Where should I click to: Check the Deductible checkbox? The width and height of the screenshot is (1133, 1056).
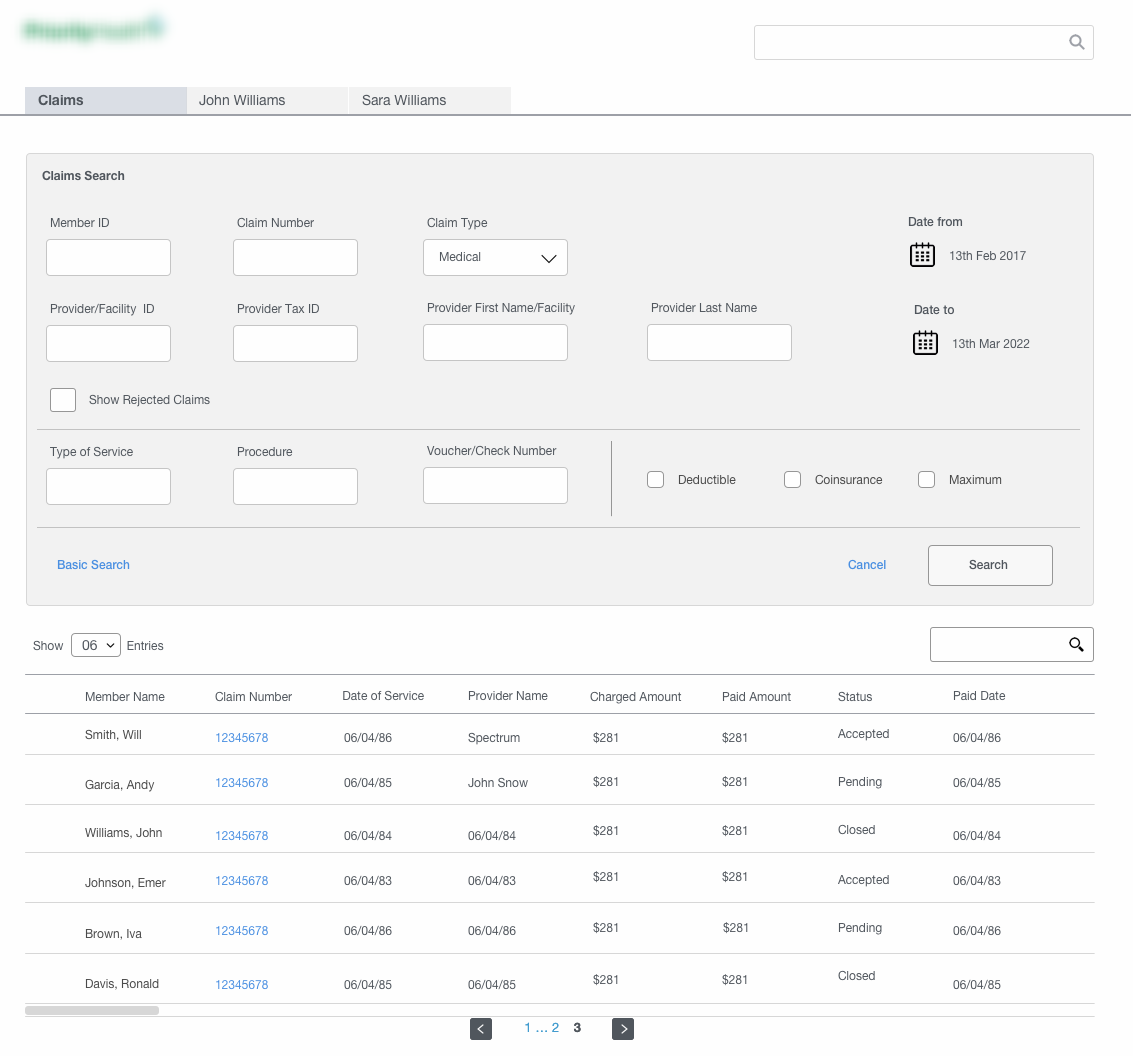pyautogui.click(x=656, y=480)
